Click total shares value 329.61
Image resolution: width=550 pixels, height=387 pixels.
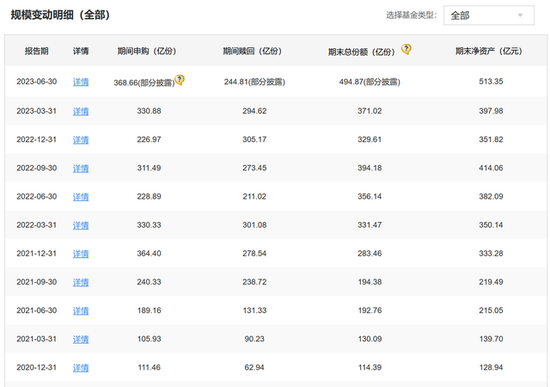[x=370, y=139]
